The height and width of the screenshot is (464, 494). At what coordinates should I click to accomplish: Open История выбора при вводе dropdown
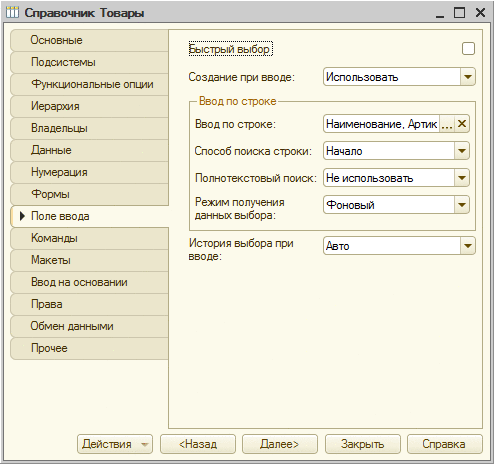pyautogui.click(x=468, y=246)
